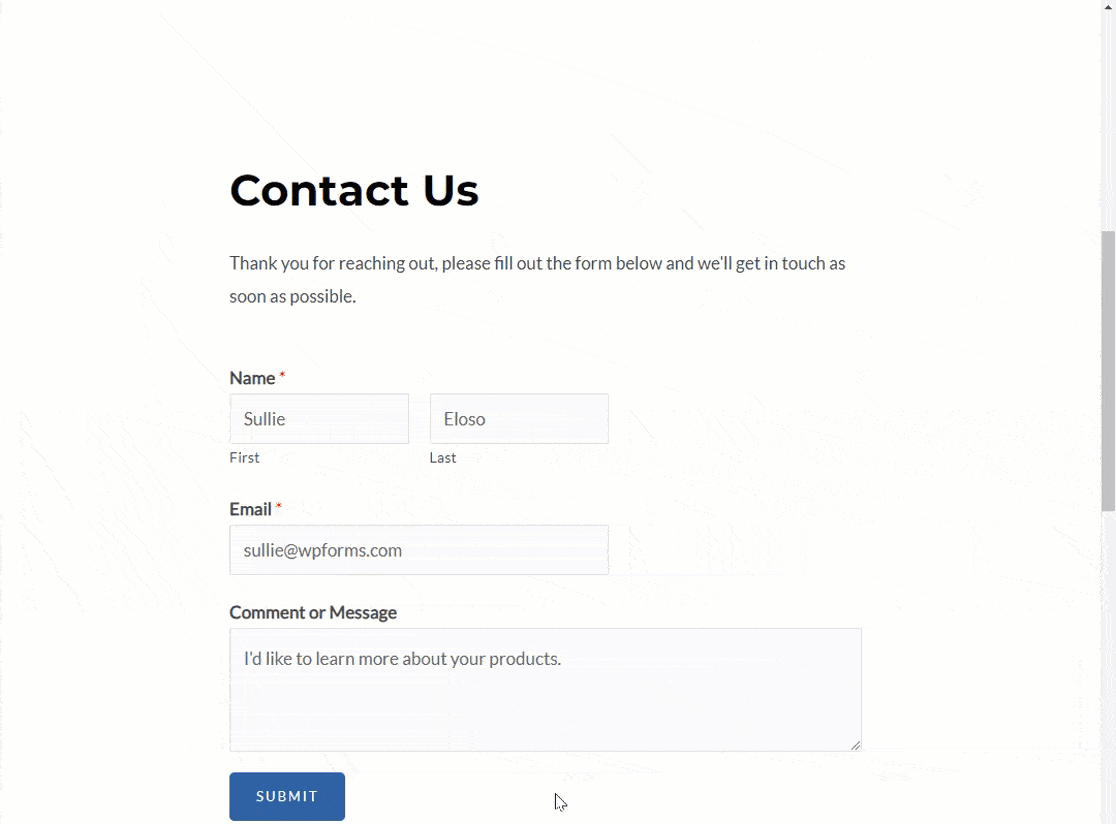Click the "Thank you for reaching out" text line

(537, 264)
